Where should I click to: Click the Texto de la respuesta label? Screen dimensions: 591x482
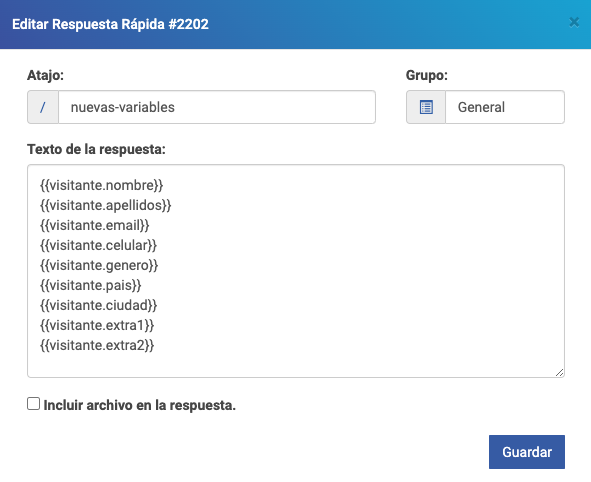(x=96, y=149)
